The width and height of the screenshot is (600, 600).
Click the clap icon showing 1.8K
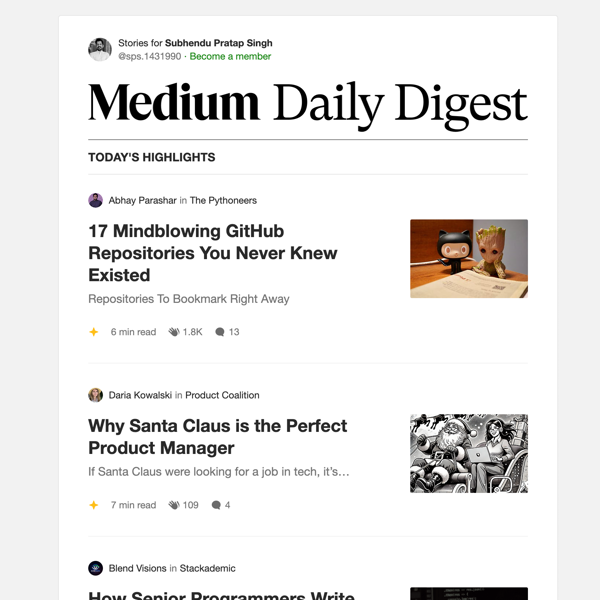pyautogui.click(x=174, y=332)
